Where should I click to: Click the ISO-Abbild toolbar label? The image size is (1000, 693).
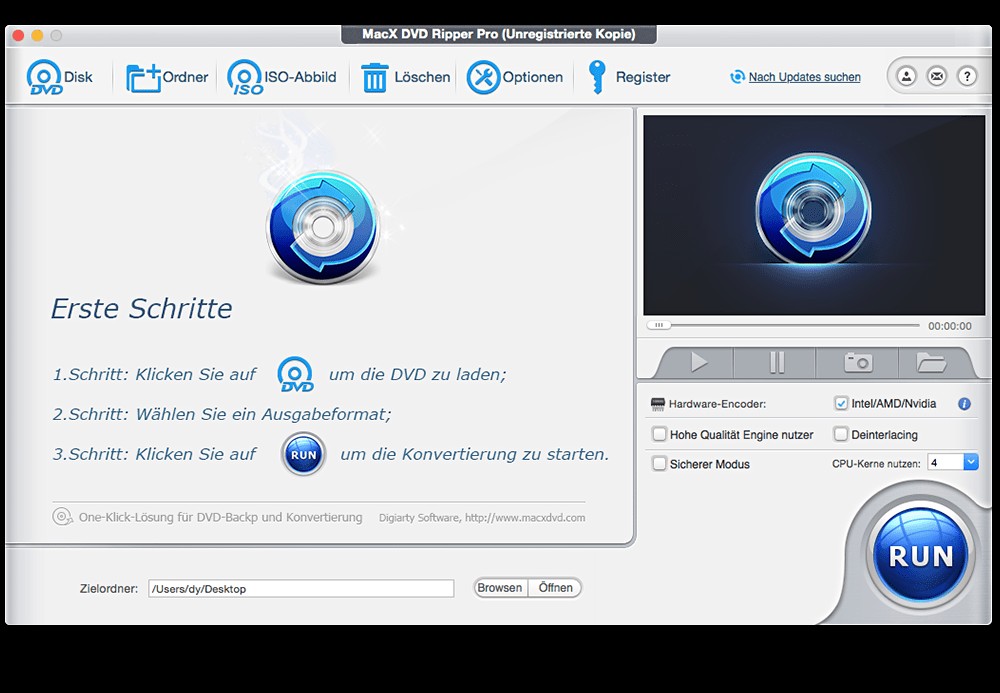(x=300, y=77)
